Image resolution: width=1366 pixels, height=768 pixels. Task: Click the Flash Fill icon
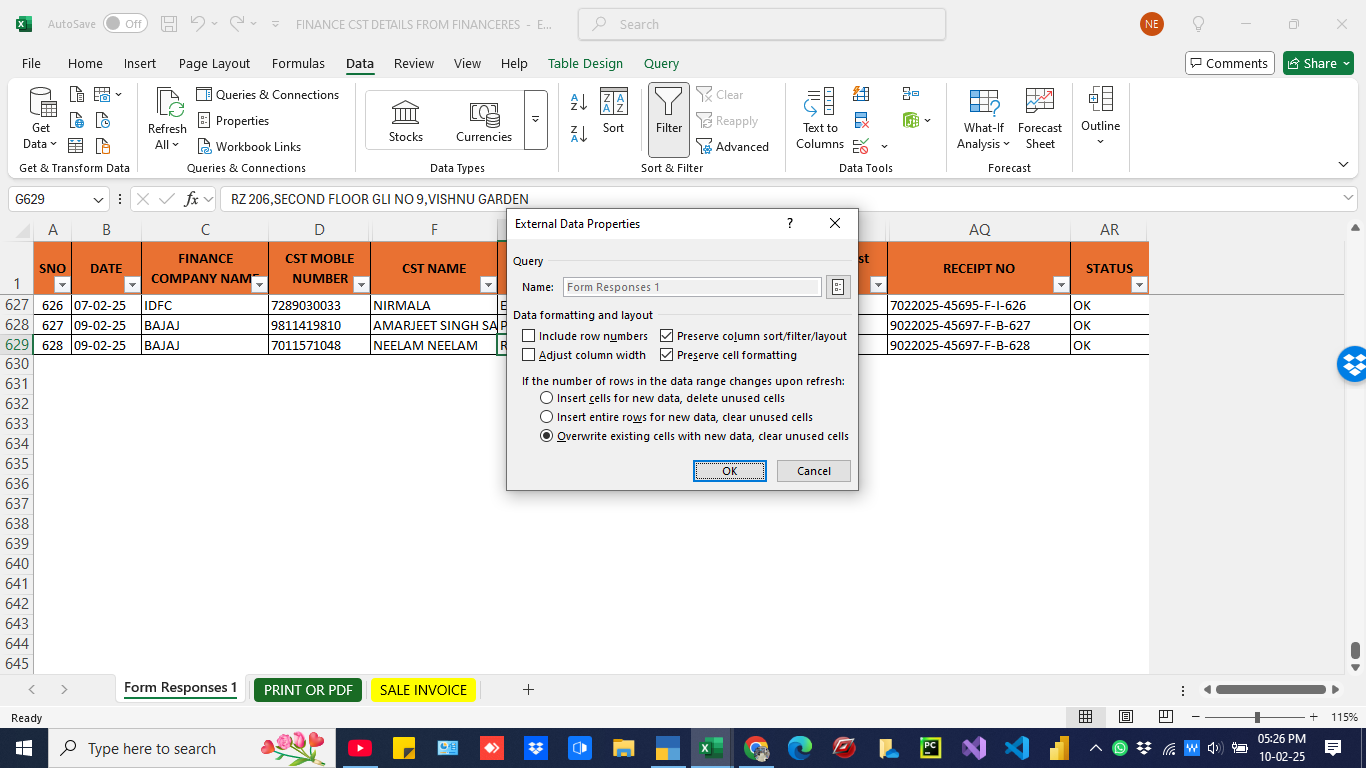pyautogui.click(x=861, y=93)
